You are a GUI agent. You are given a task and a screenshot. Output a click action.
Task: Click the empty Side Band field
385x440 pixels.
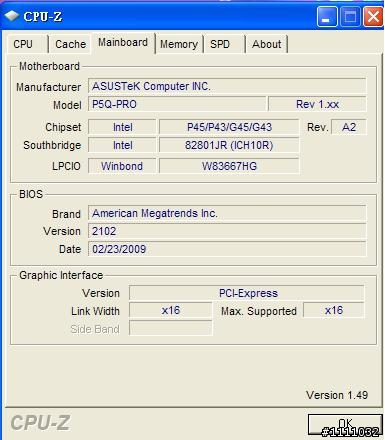pyautogui.click(x=170, y=328)
